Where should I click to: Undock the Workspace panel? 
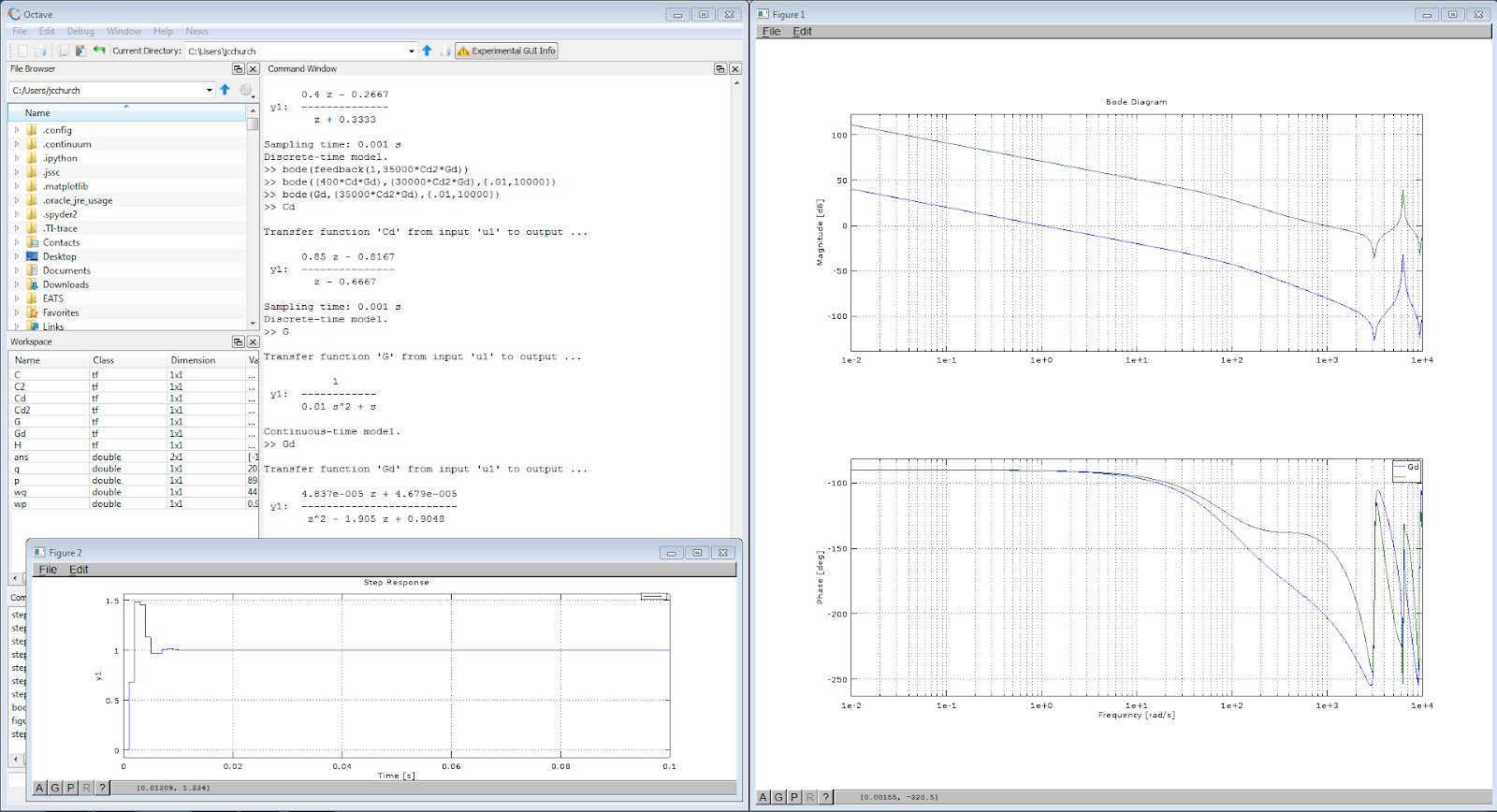tap(238, 341)
